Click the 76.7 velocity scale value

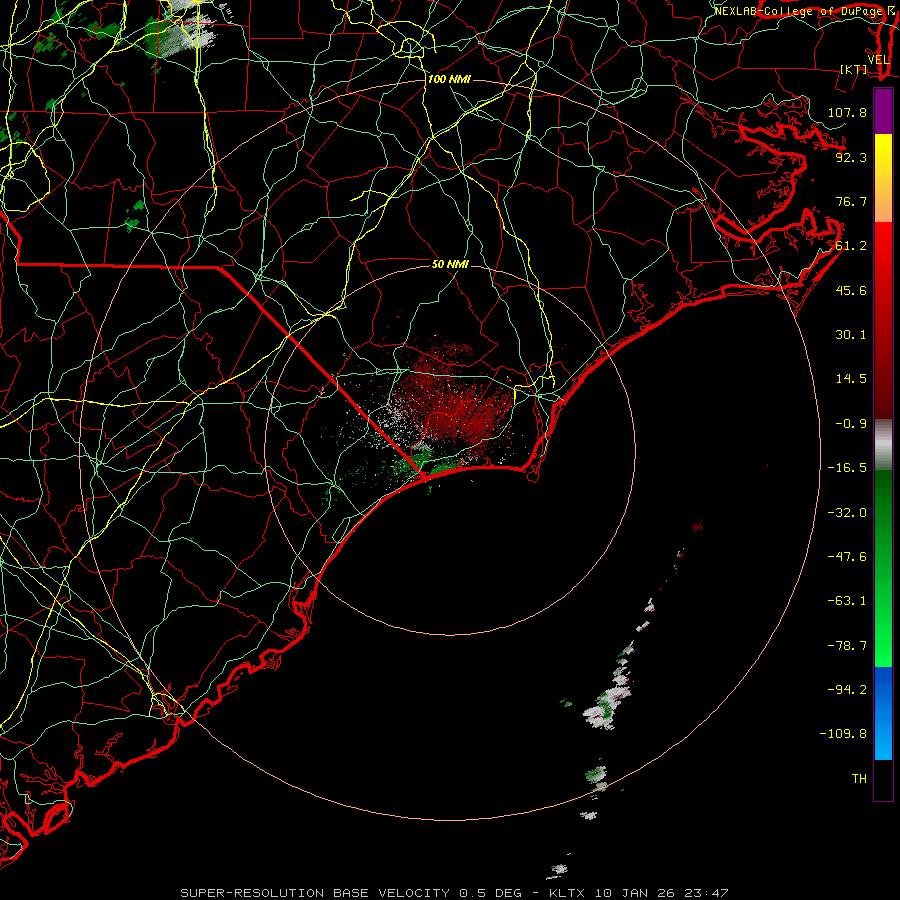pos(851,201)
